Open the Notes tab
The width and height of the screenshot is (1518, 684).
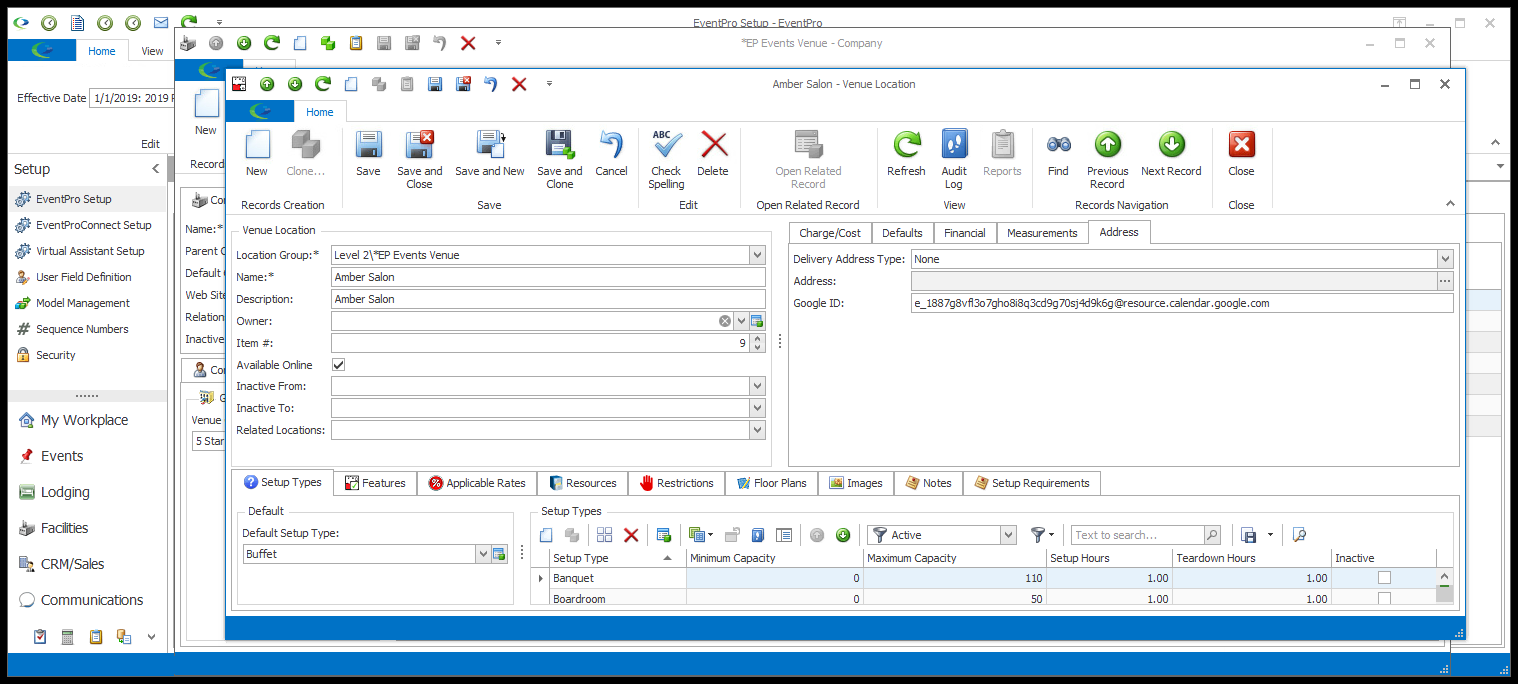(x=928, y=483)
